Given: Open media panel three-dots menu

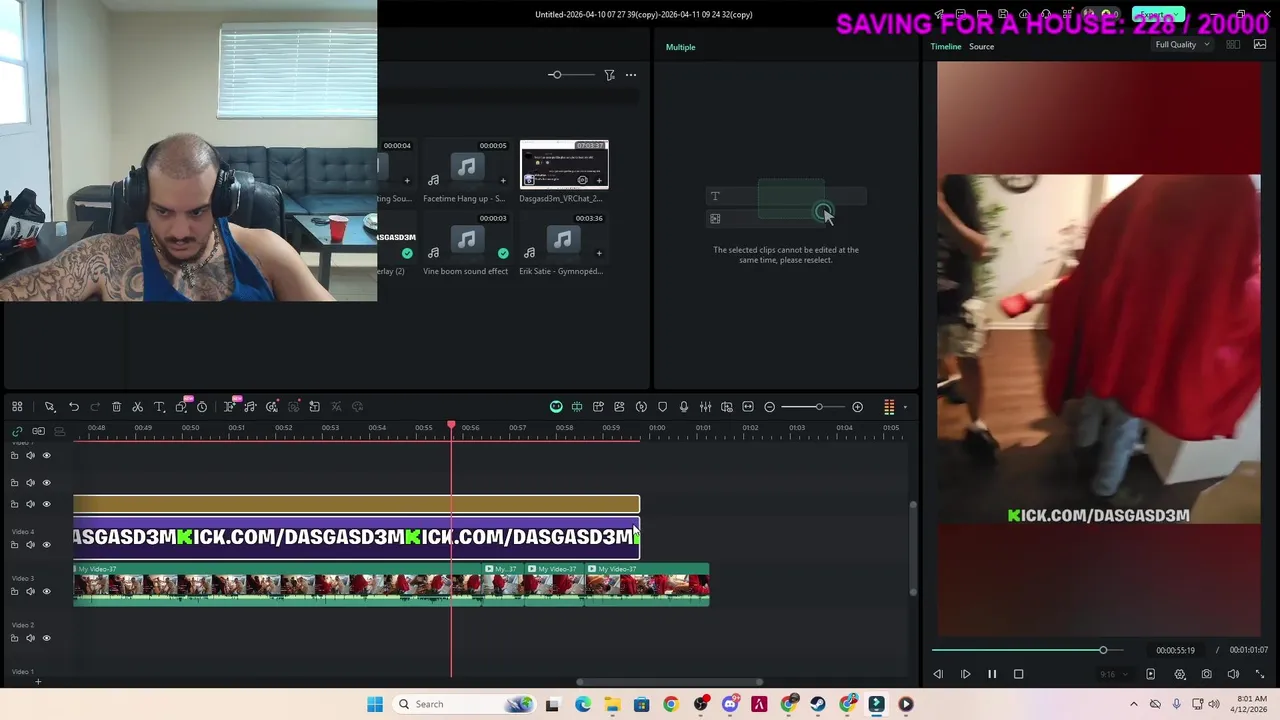Looking at the screenshot, I should pos(631,75).
